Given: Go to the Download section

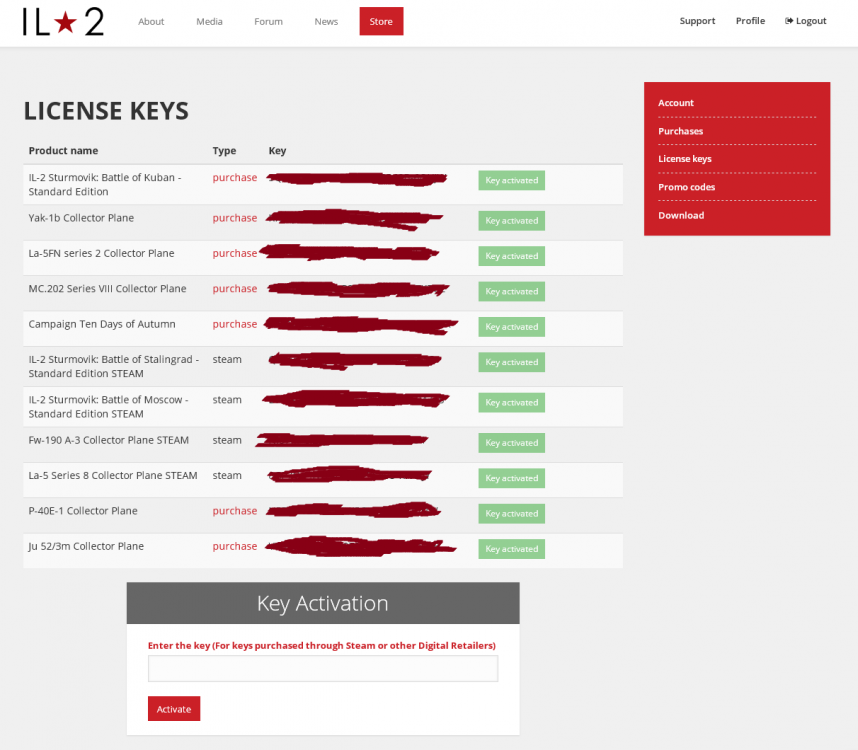Looking at the screenshot, I should pyautogui.click(x=681, y=215).
